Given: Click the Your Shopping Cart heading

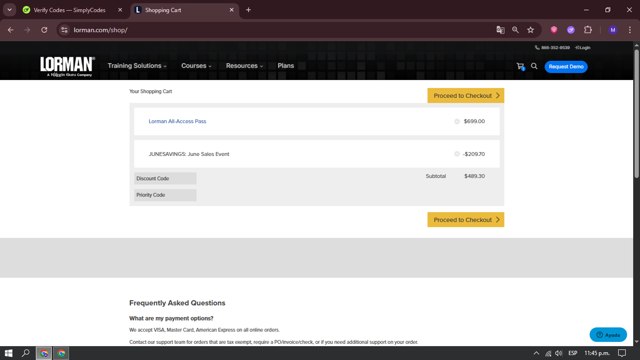Looking at the screenshot, I should (151, 91).
